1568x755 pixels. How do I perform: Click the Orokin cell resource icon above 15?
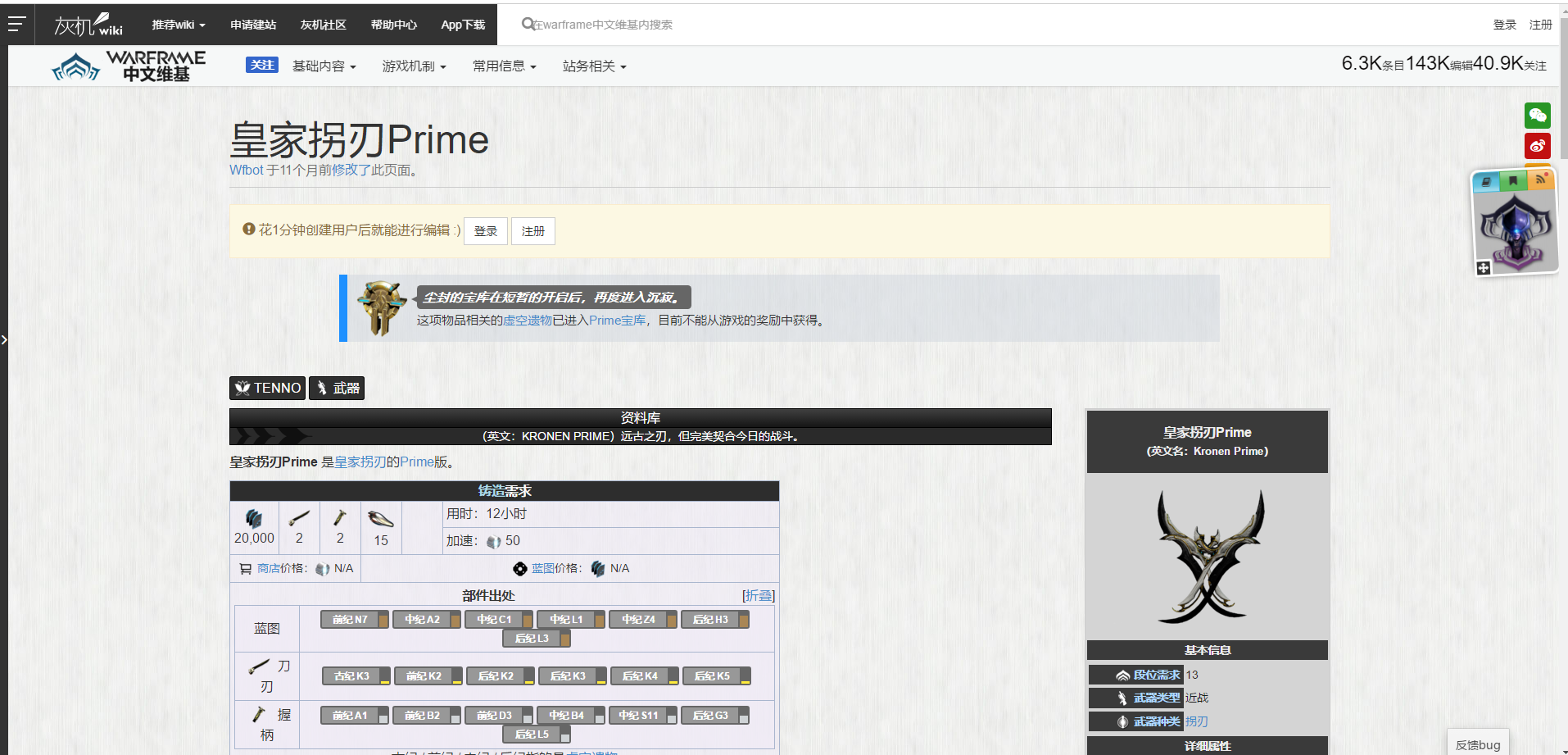click(x=381, y=519)
